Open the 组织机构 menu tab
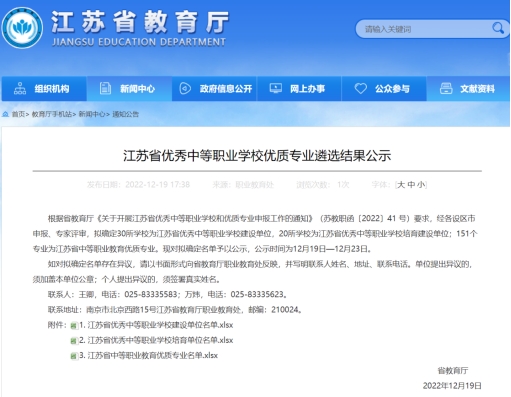Image resolution: width=511 pixels, height=397 pixels. coord(44,89)
